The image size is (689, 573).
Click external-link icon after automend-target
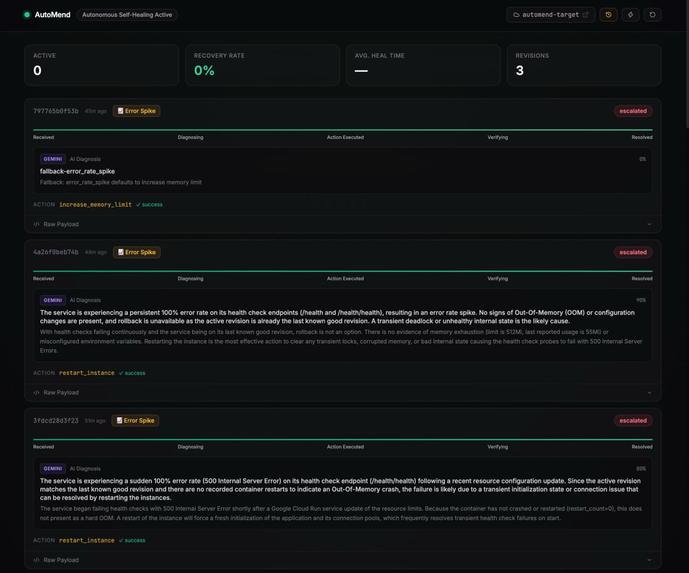pyautogui.click(x=585, y=15)
